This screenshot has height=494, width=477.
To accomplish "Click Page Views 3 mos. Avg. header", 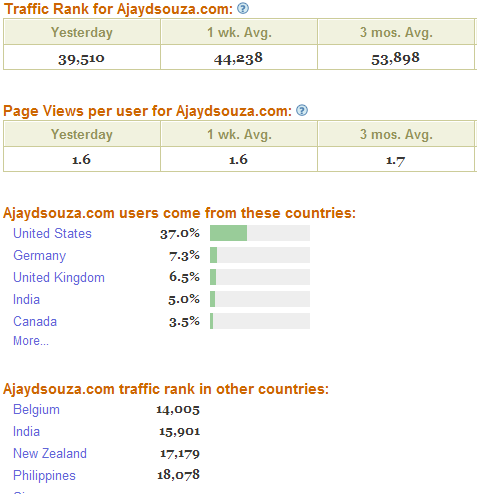I will (396, 134).
